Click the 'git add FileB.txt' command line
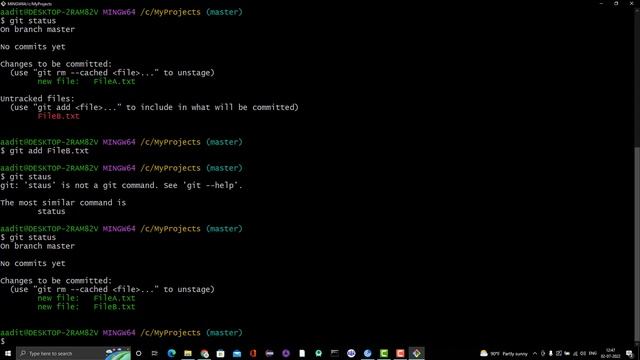The height and width of the screenshot is (360, 640). pyautogui.click(x=44, y=151)
